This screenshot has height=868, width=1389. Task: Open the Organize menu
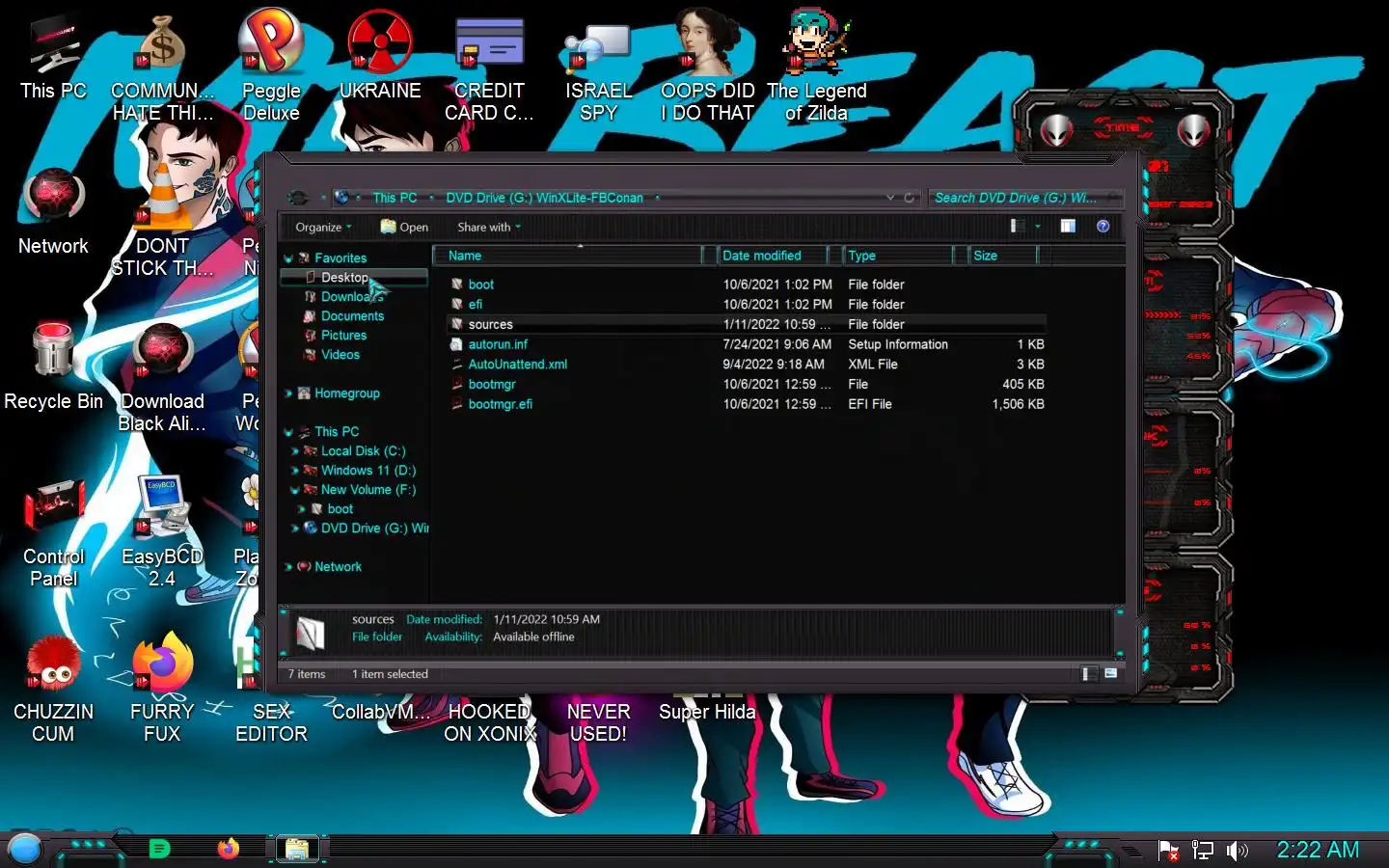[323, 228]
